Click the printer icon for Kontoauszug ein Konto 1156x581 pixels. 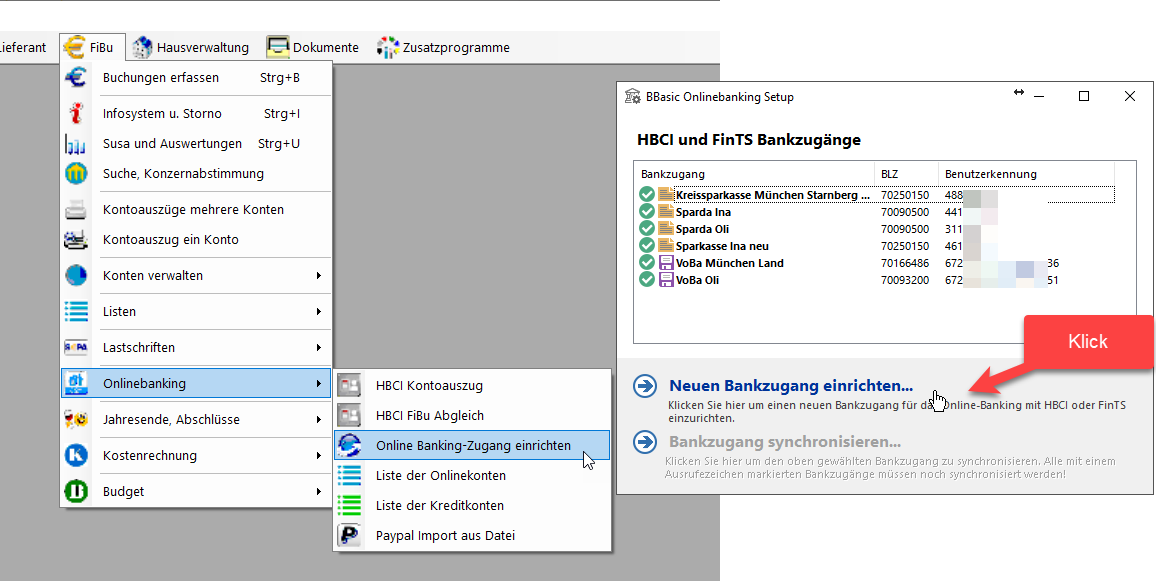(76, 240)
